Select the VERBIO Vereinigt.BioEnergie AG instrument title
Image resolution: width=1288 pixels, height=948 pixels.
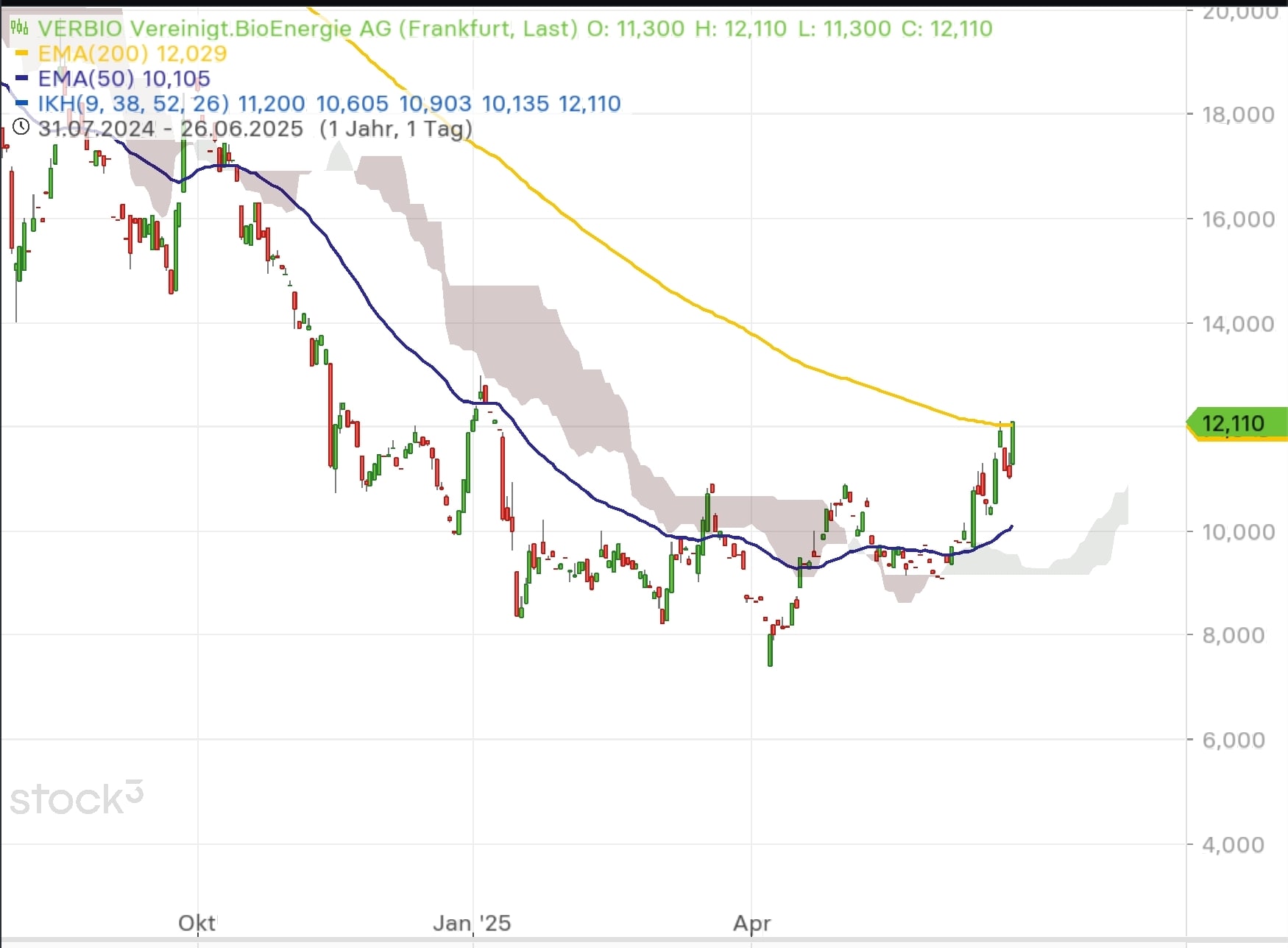point(308,29)
